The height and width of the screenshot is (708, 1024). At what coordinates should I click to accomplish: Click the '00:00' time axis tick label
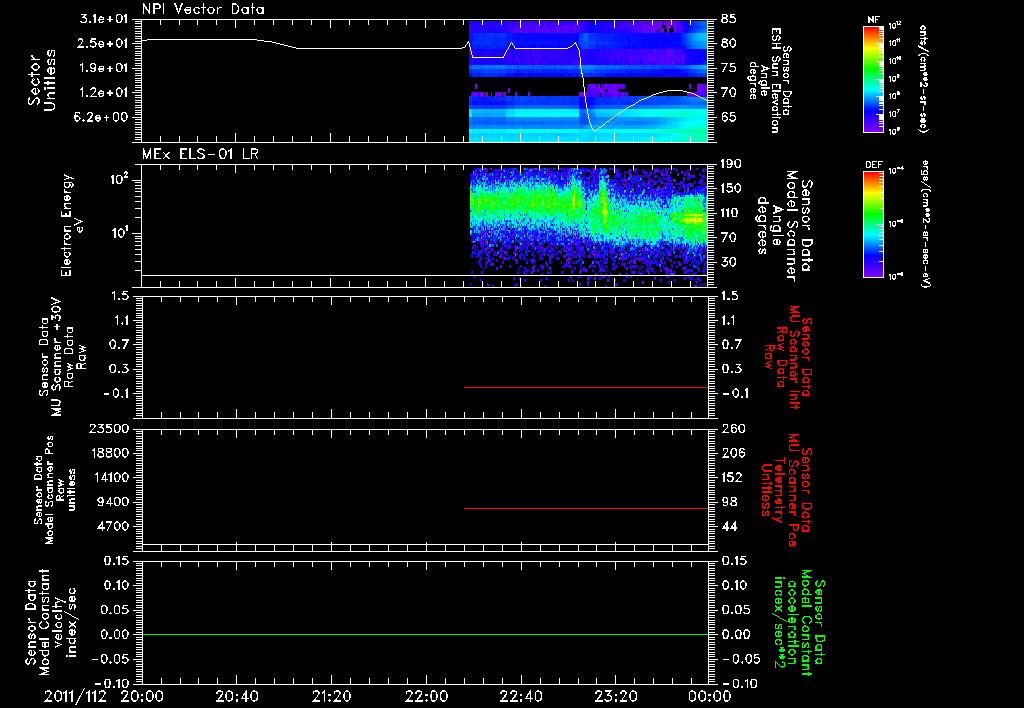710,696
